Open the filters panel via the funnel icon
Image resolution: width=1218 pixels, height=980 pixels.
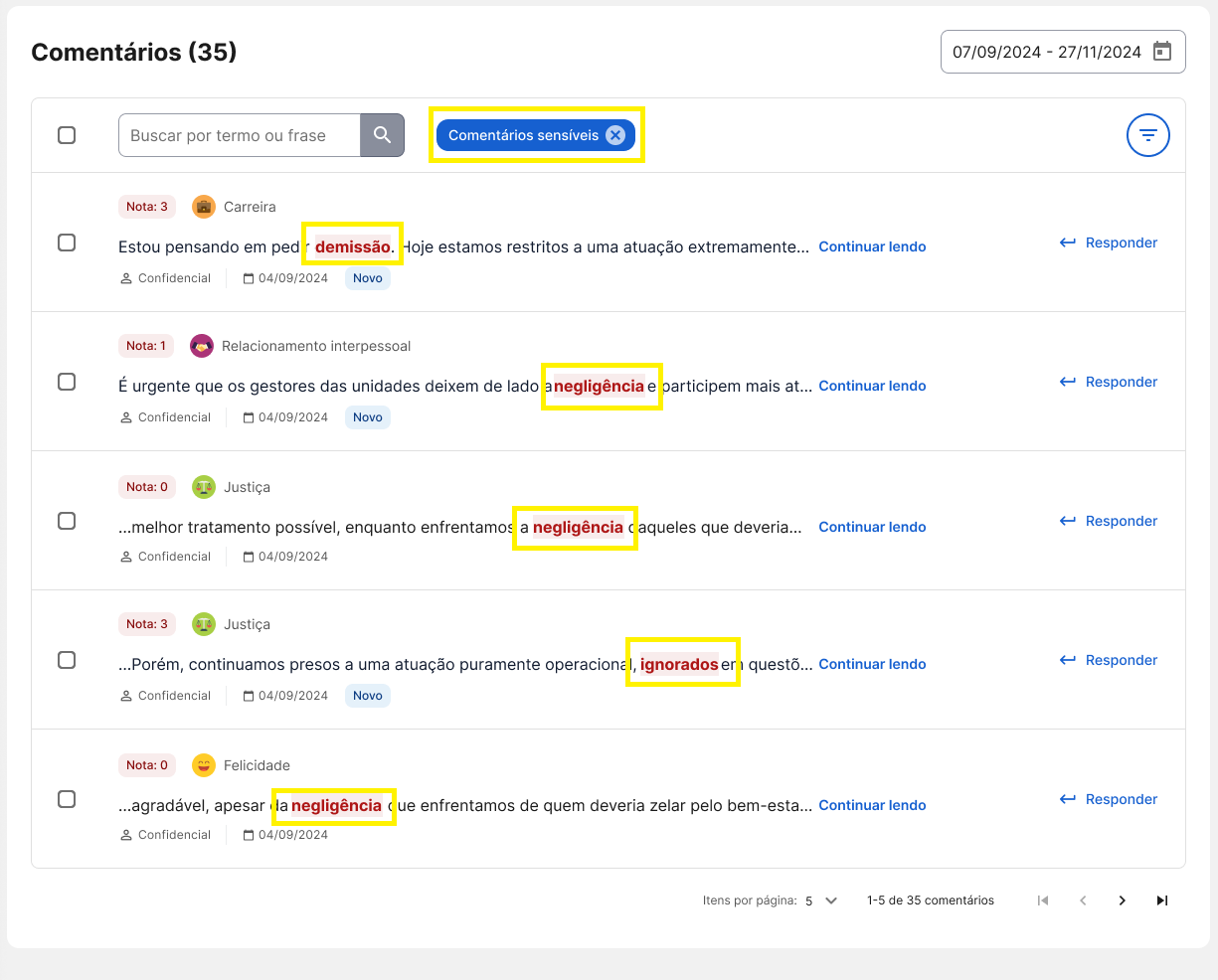(1147, 134)
